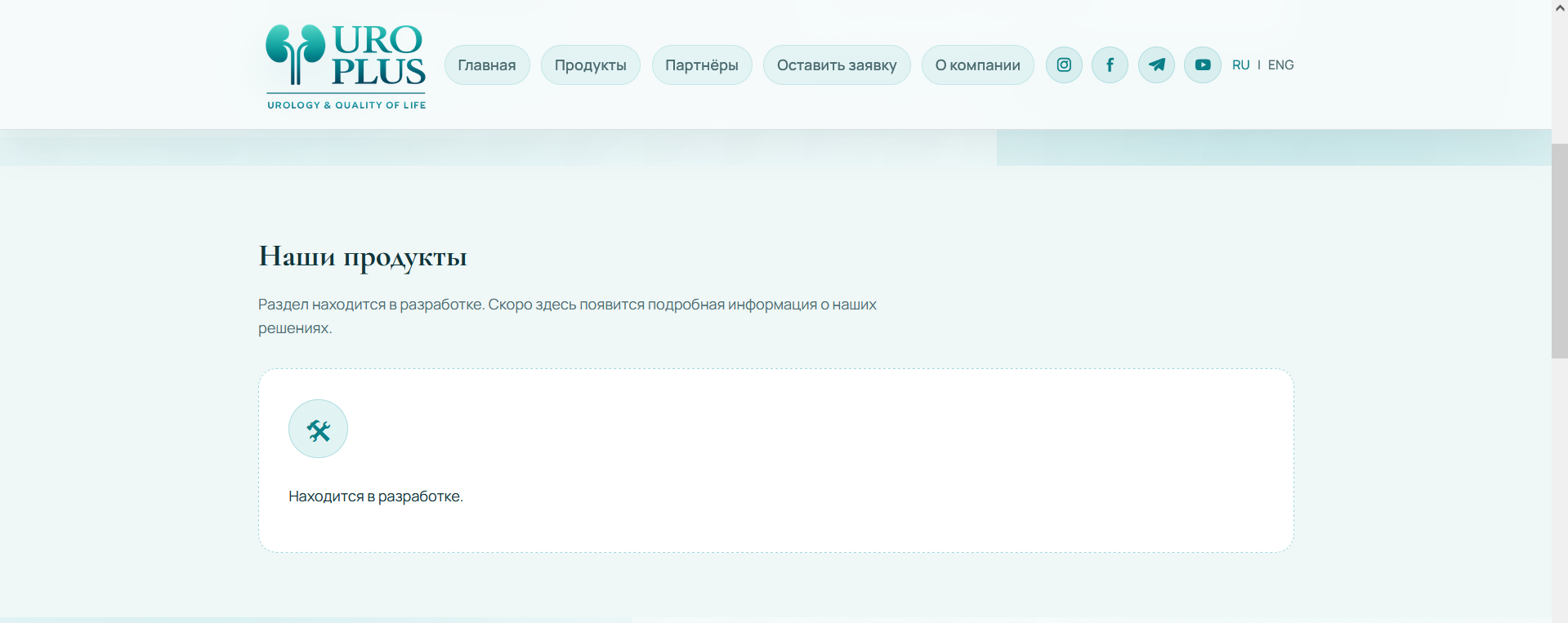Go to the Главная page
Screen dimensions: 1568x623
(487, 65)
